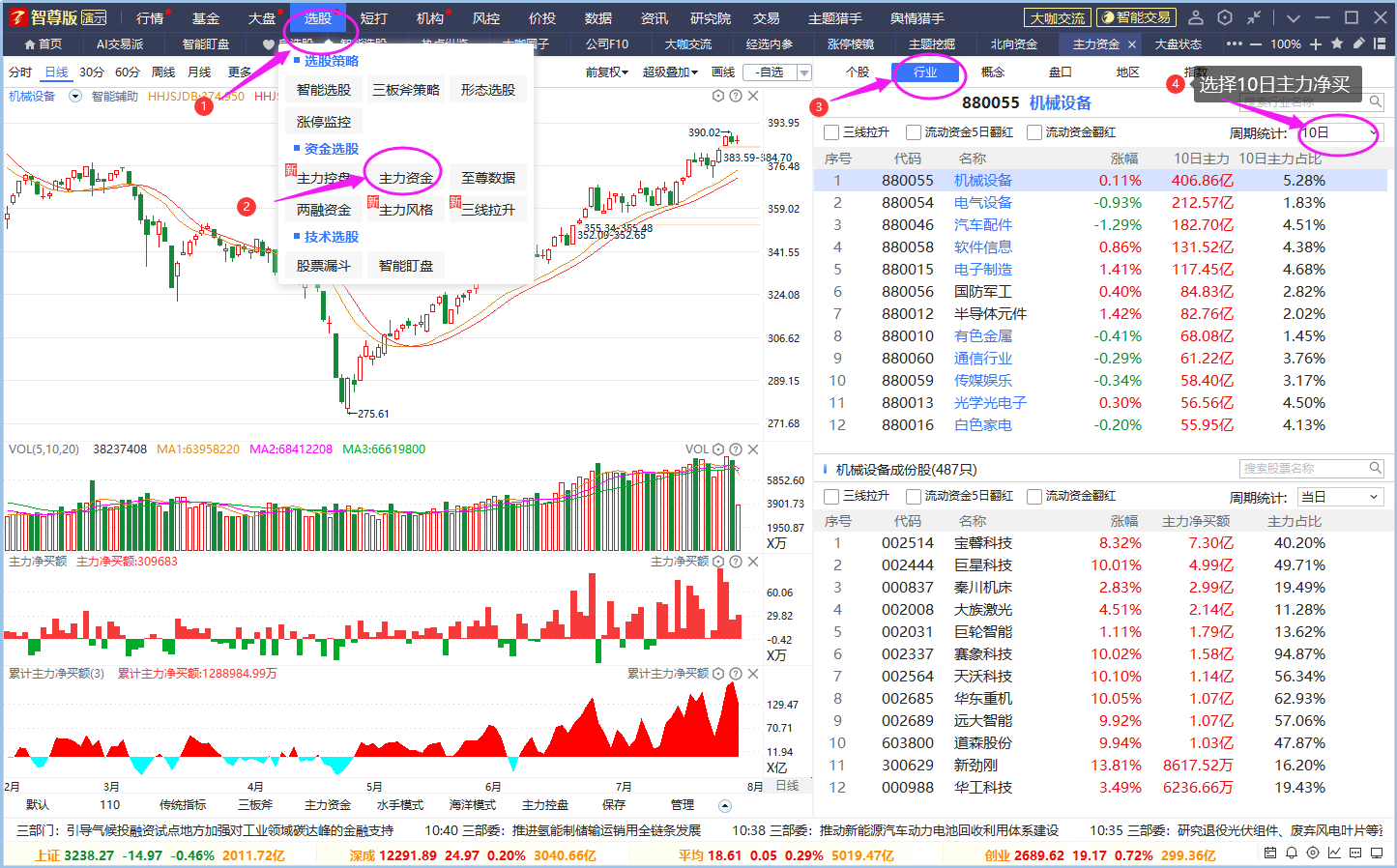The image size is (1397, 868).
Task: Close the main K-line indicator panel
Action: (753, 96)
